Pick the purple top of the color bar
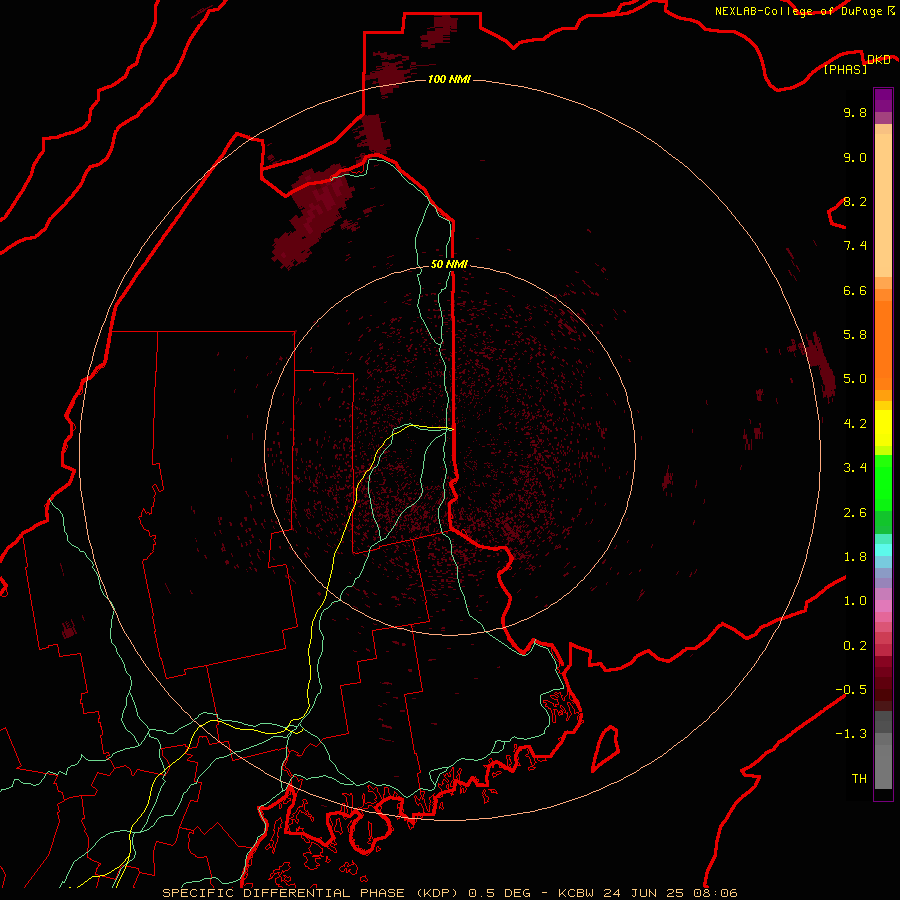Viewport: 900px width, 900px height. 883,100
